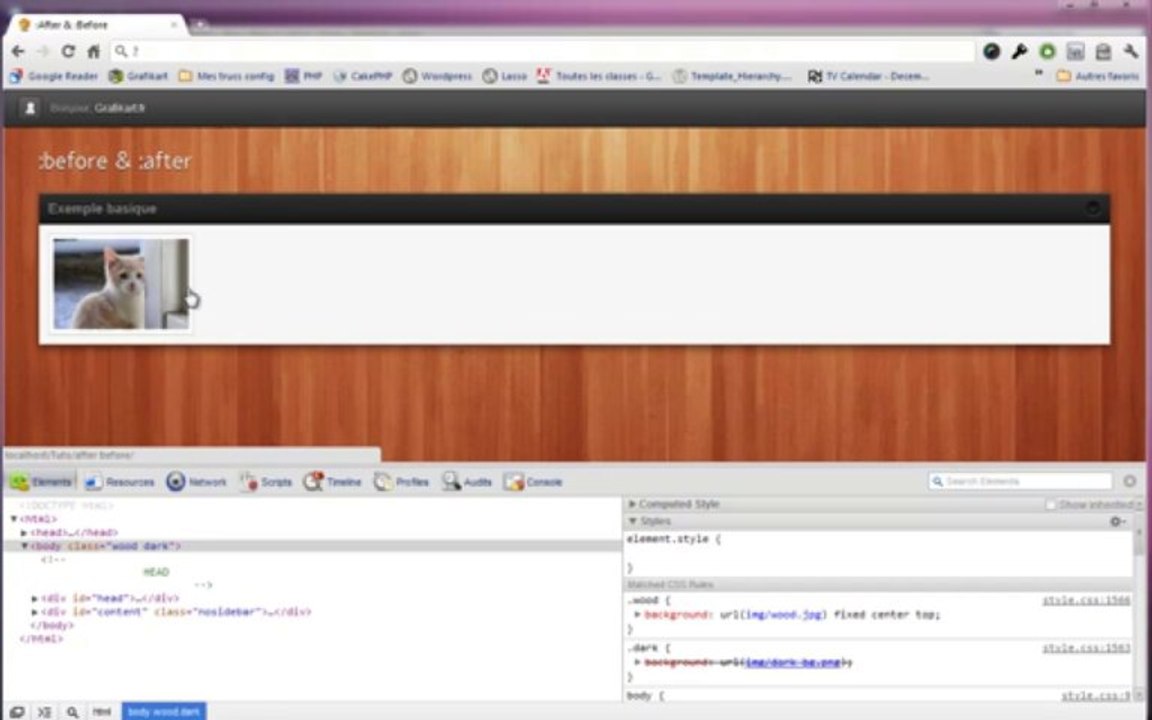Switch to the Scripts panel
Viewport: 1152px width, 720px height.
[x=266, y=482]
